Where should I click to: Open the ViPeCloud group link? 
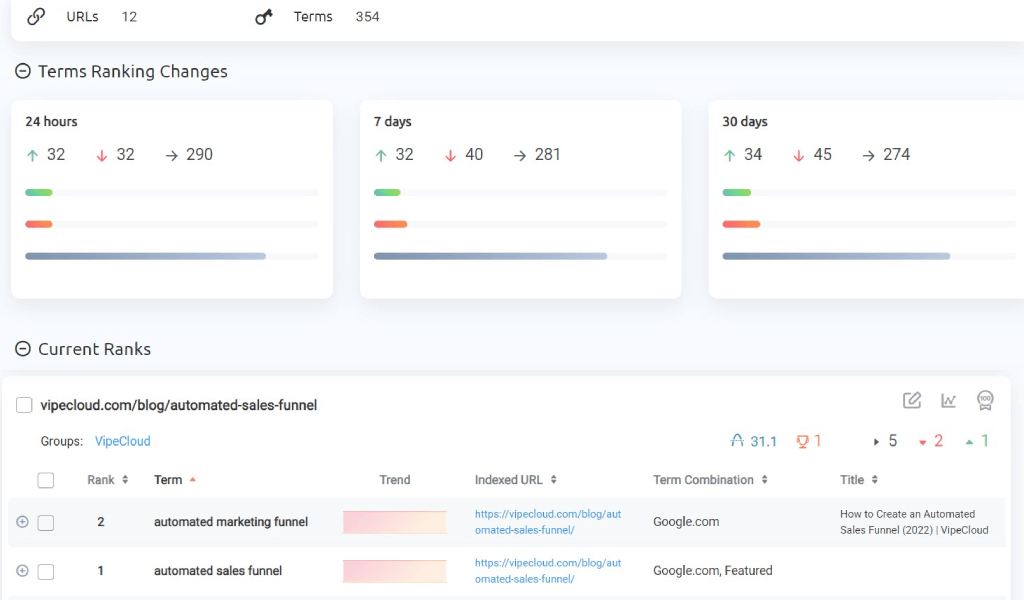point(122,441)
